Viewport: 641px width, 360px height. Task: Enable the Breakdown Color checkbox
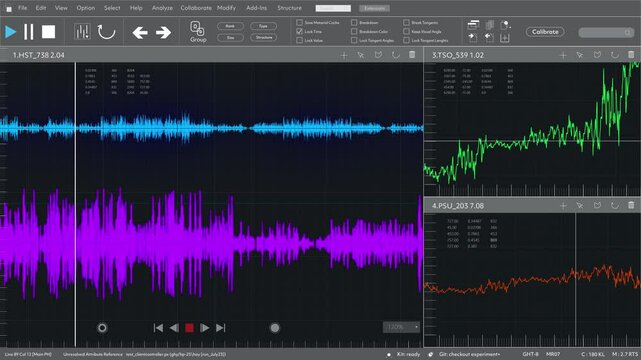pyautogui.click(x=354, y=31)
